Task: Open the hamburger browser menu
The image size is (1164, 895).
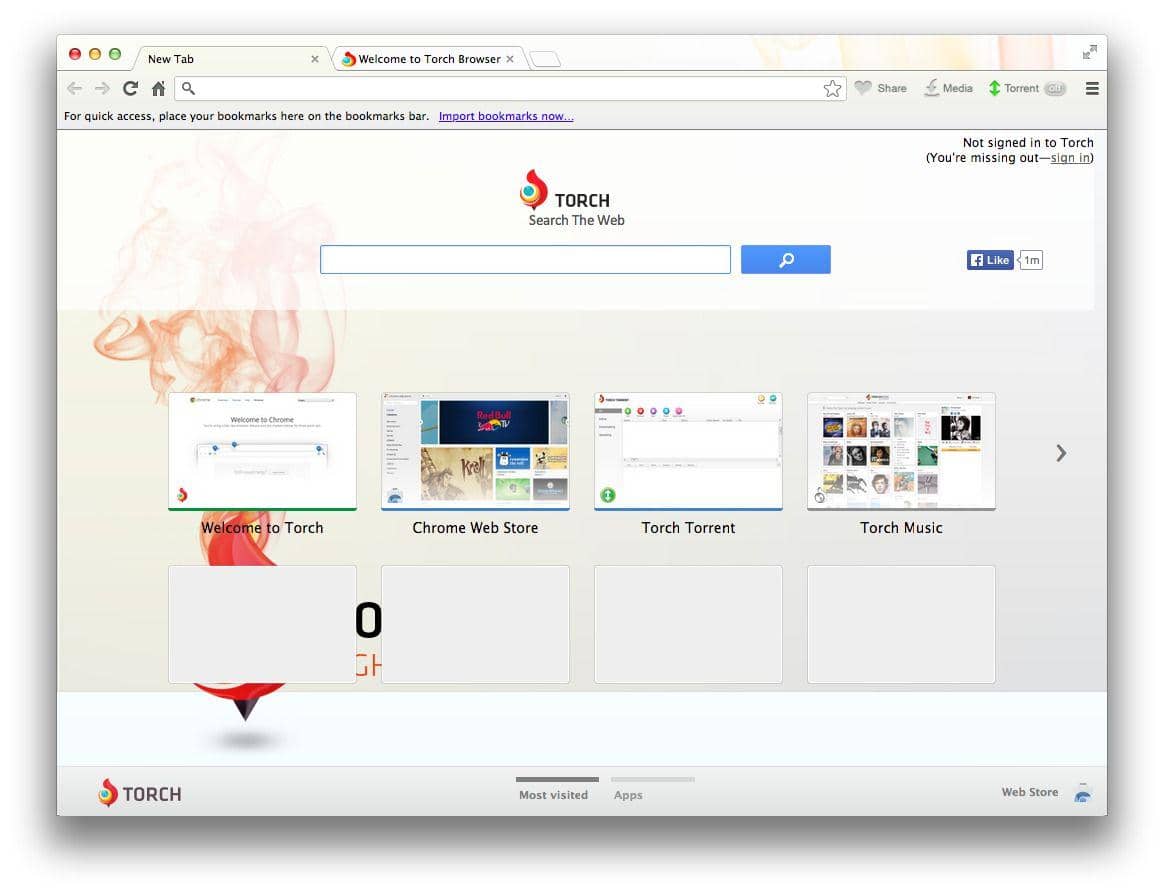Action: (x=1092, y=88)
